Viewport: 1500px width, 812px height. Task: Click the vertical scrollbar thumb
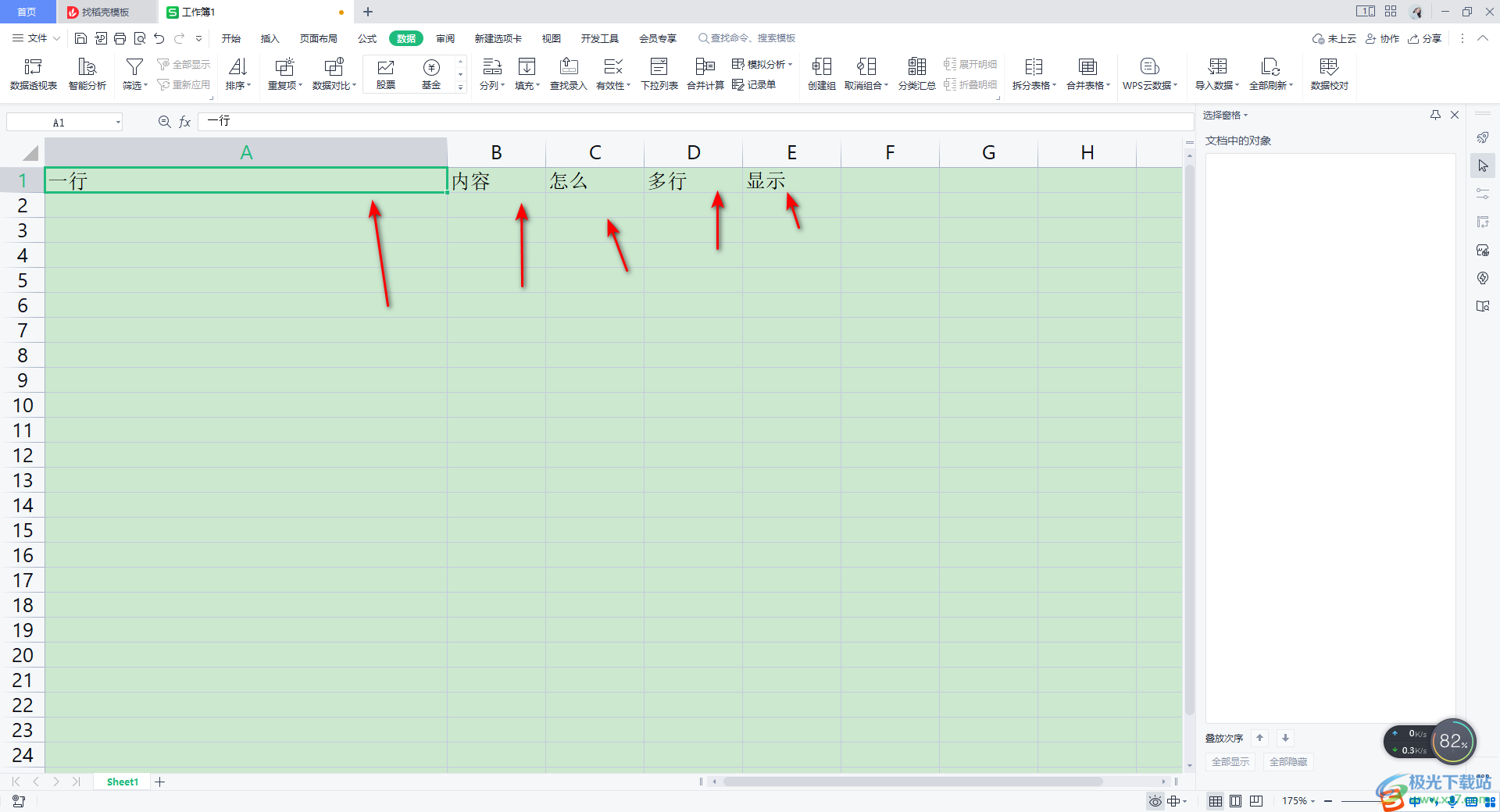(x=1189, y=439)
